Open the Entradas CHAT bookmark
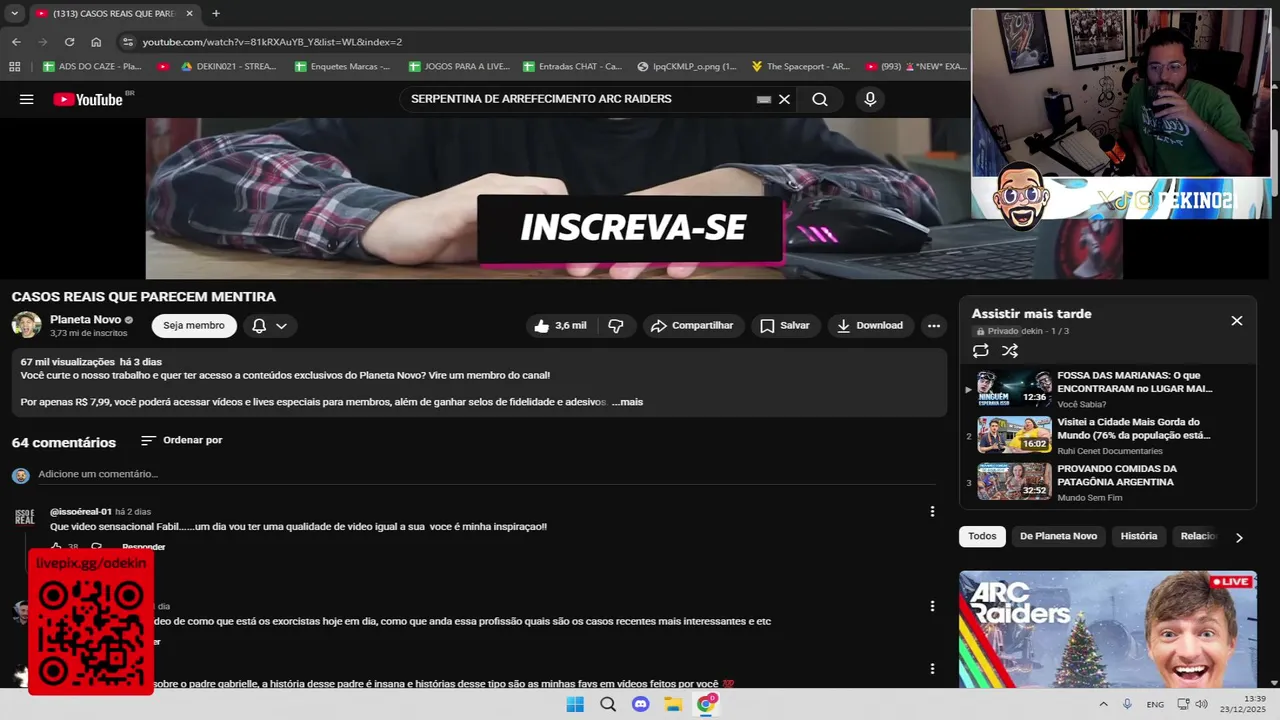 pyautogui.click(x=572, y=67)
